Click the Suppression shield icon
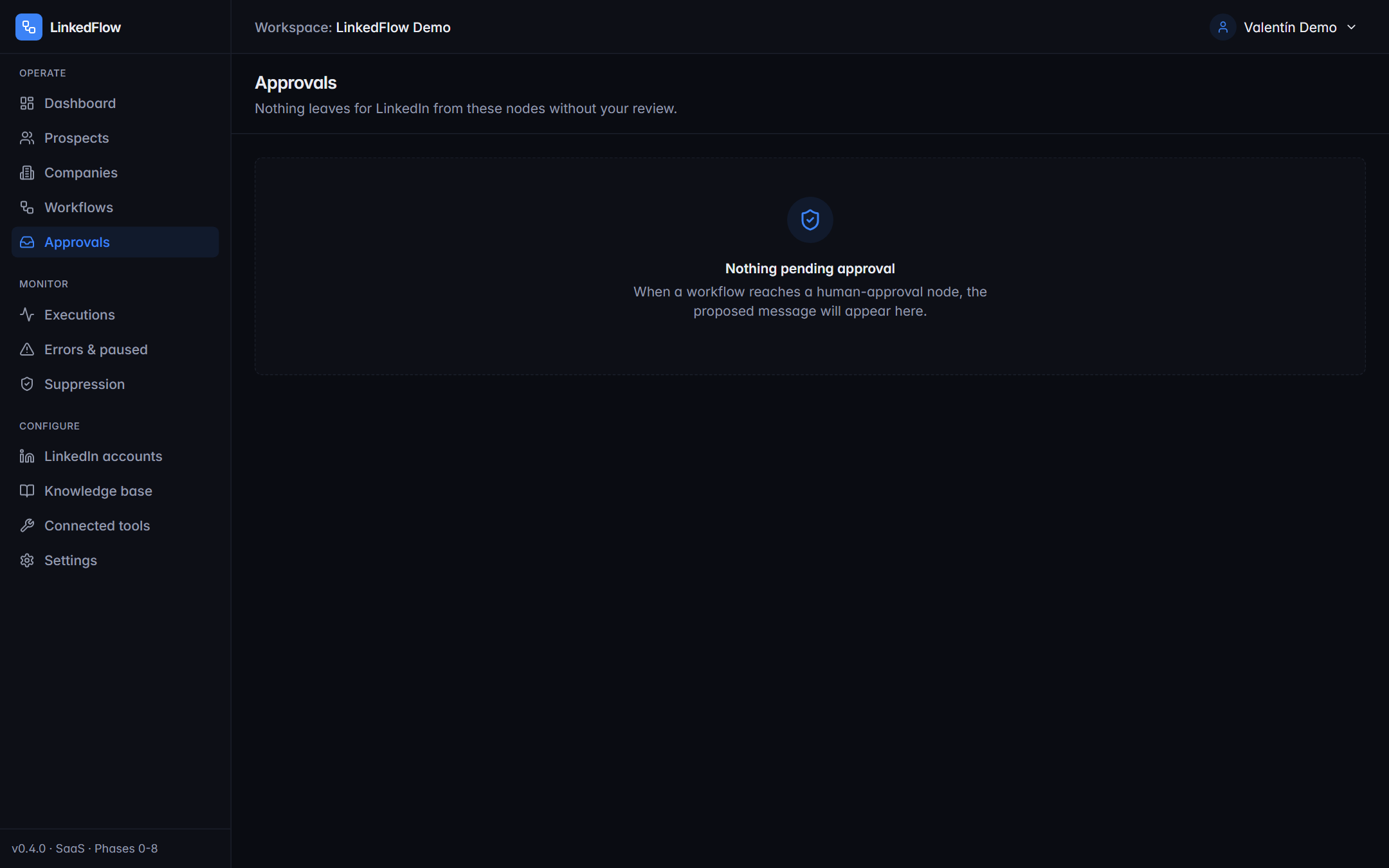Image resolution: width=1389 pixels, height=868 pixels. pos(27,384)
